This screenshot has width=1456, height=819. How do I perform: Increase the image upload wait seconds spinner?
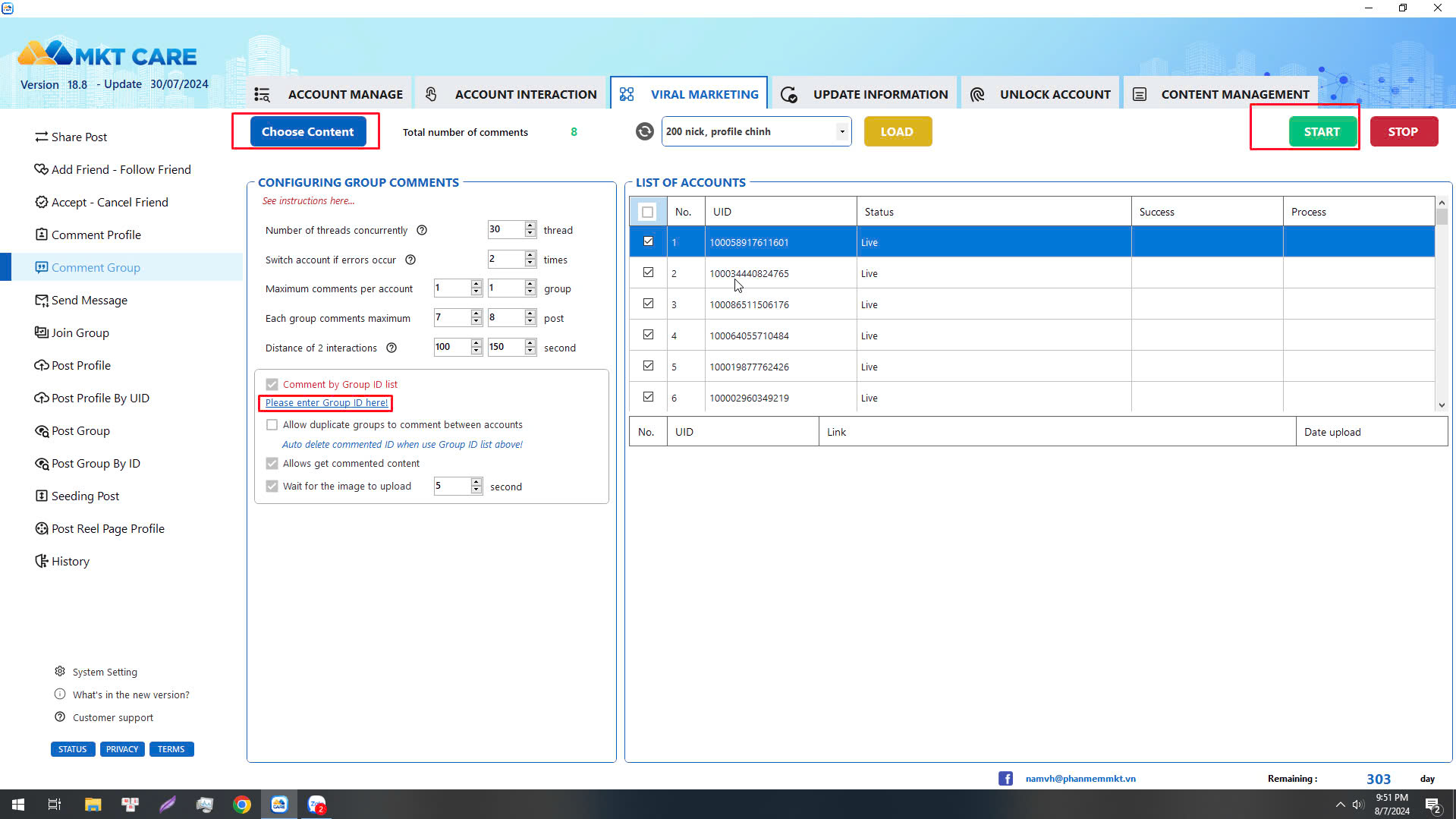(476, 482)
